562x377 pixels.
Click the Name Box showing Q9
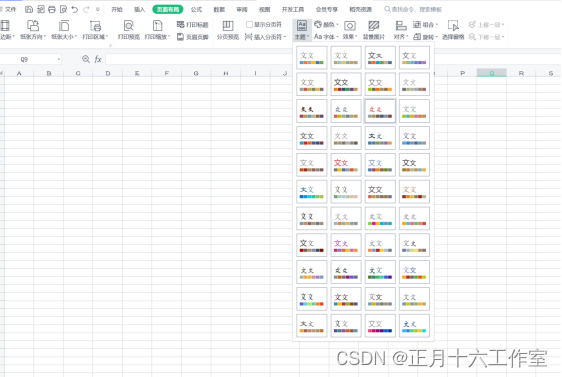[24, 59]
